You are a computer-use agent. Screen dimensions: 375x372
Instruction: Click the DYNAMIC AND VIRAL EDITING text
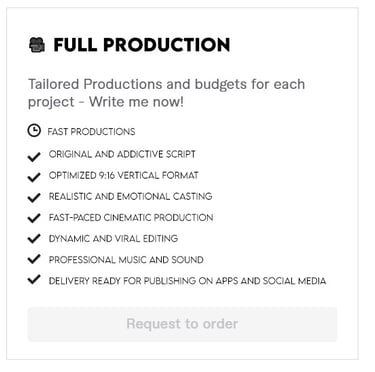[113, 239]
